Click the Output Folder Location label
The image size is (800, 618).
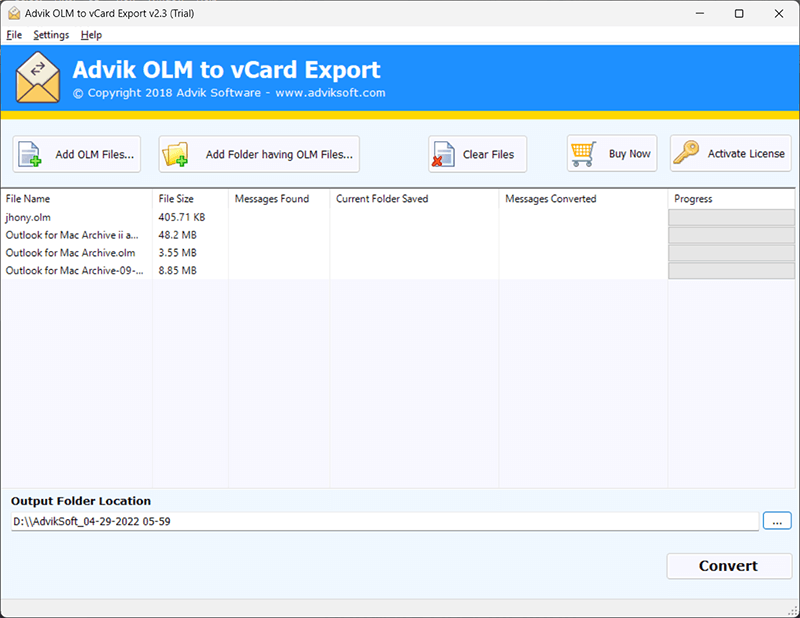[81, 501]
